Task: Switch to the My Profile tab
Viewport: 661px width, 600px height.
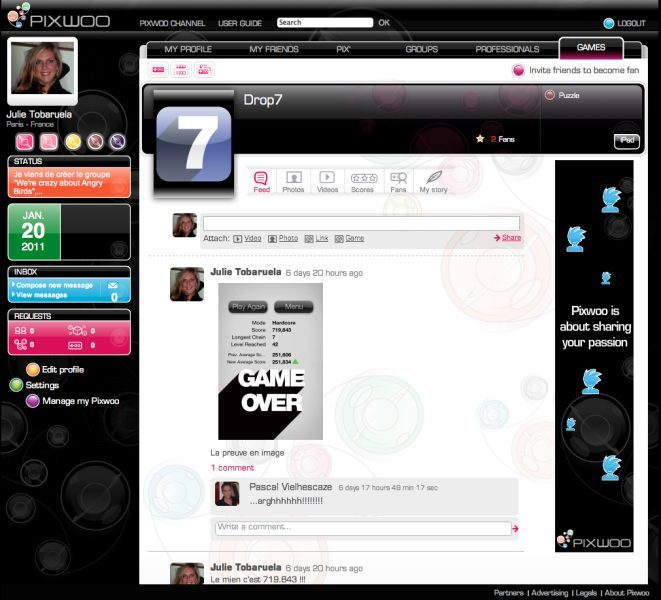Action: pos(188,49)
